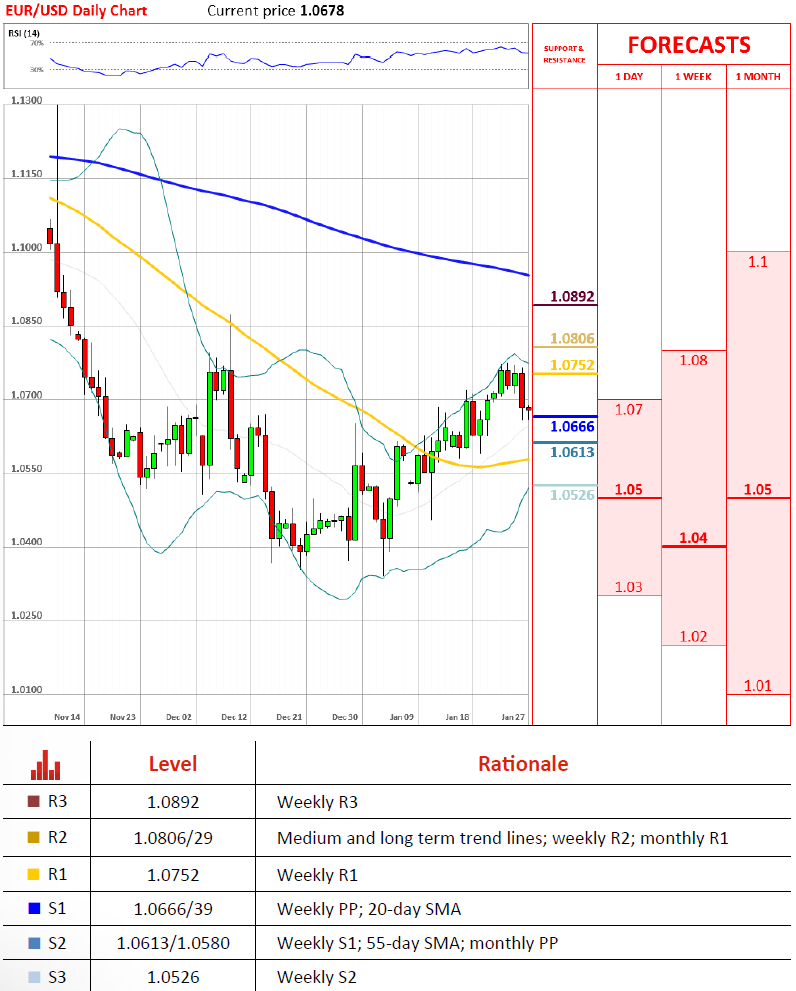Viewport: 796px width, 991px height.
Task: Click the Level column header
Action: [x=173, y=763]
